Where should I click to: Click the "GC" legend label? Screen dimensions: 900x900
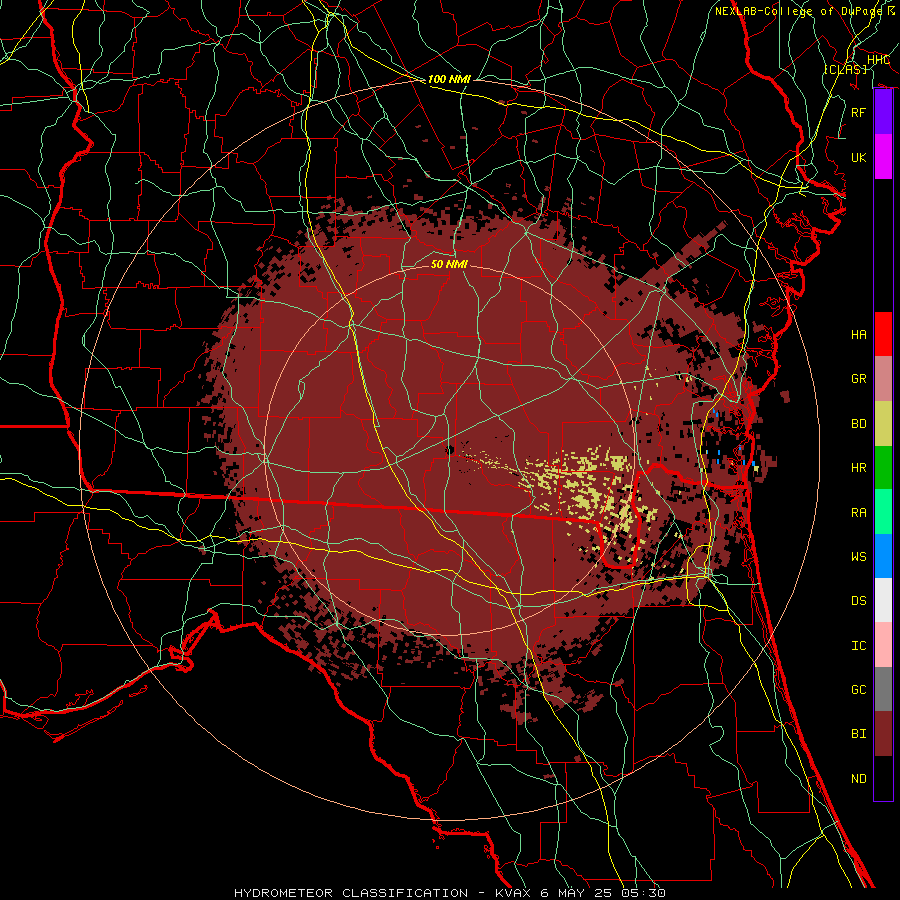pyautogui.click(x=859, y=690)
